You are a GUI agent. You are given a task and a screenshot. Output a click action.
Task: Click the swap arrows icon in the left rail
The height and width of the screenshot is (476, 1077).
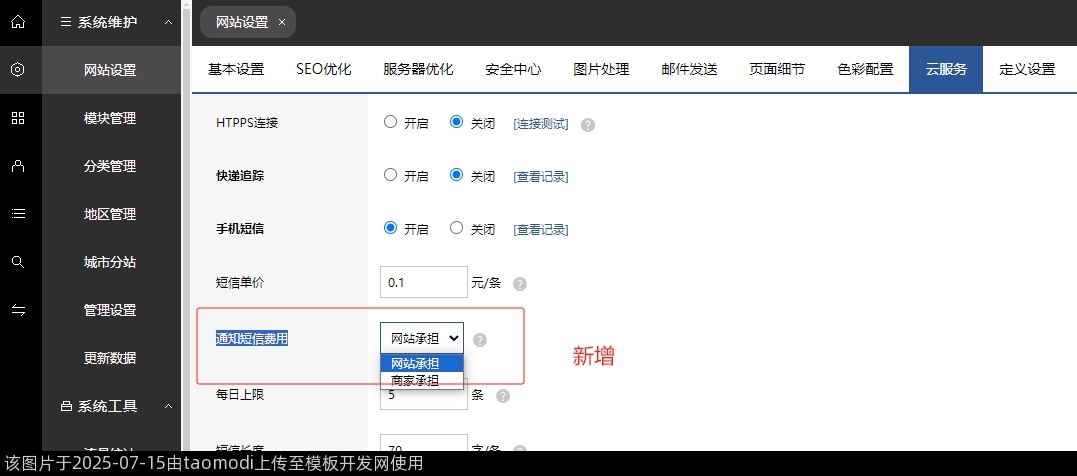pos(17,310)
